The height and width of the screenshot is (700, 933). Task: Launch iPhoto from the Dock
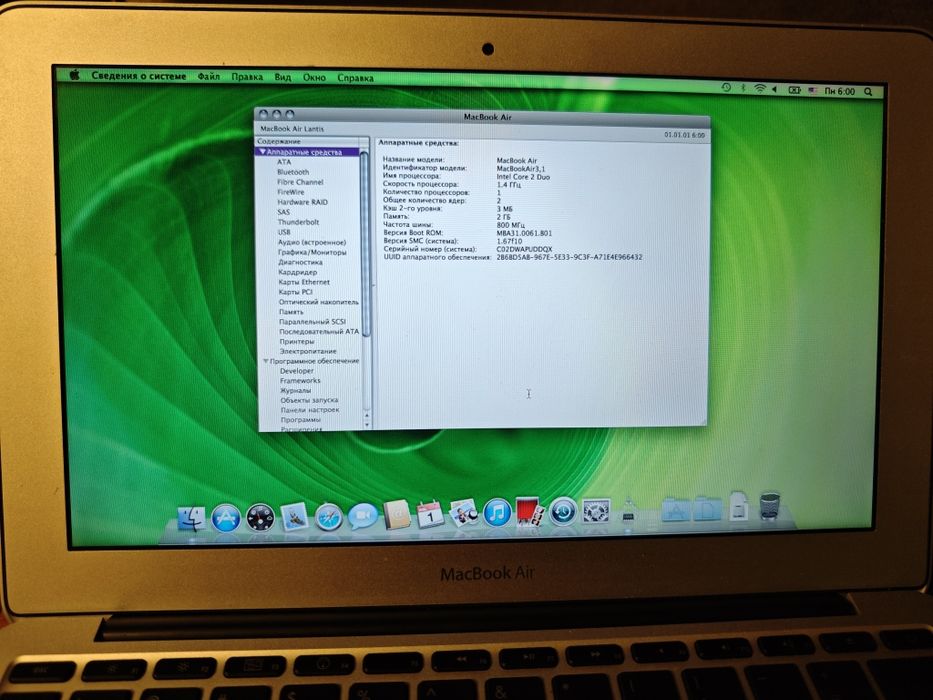coord(464,513)
